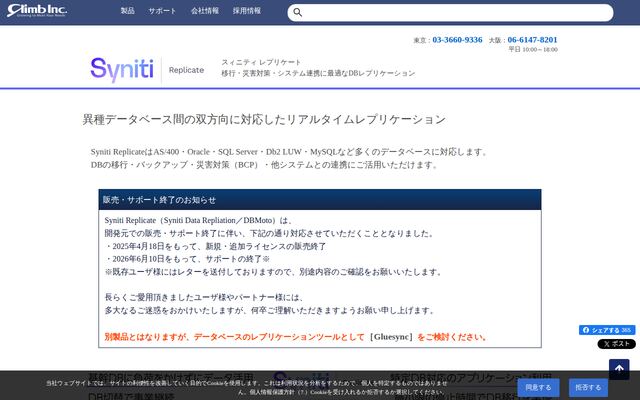Call Tokyo number 03-3660-9336
The height and width of the screenshot is (400, 640).
(x=457, y=40)
